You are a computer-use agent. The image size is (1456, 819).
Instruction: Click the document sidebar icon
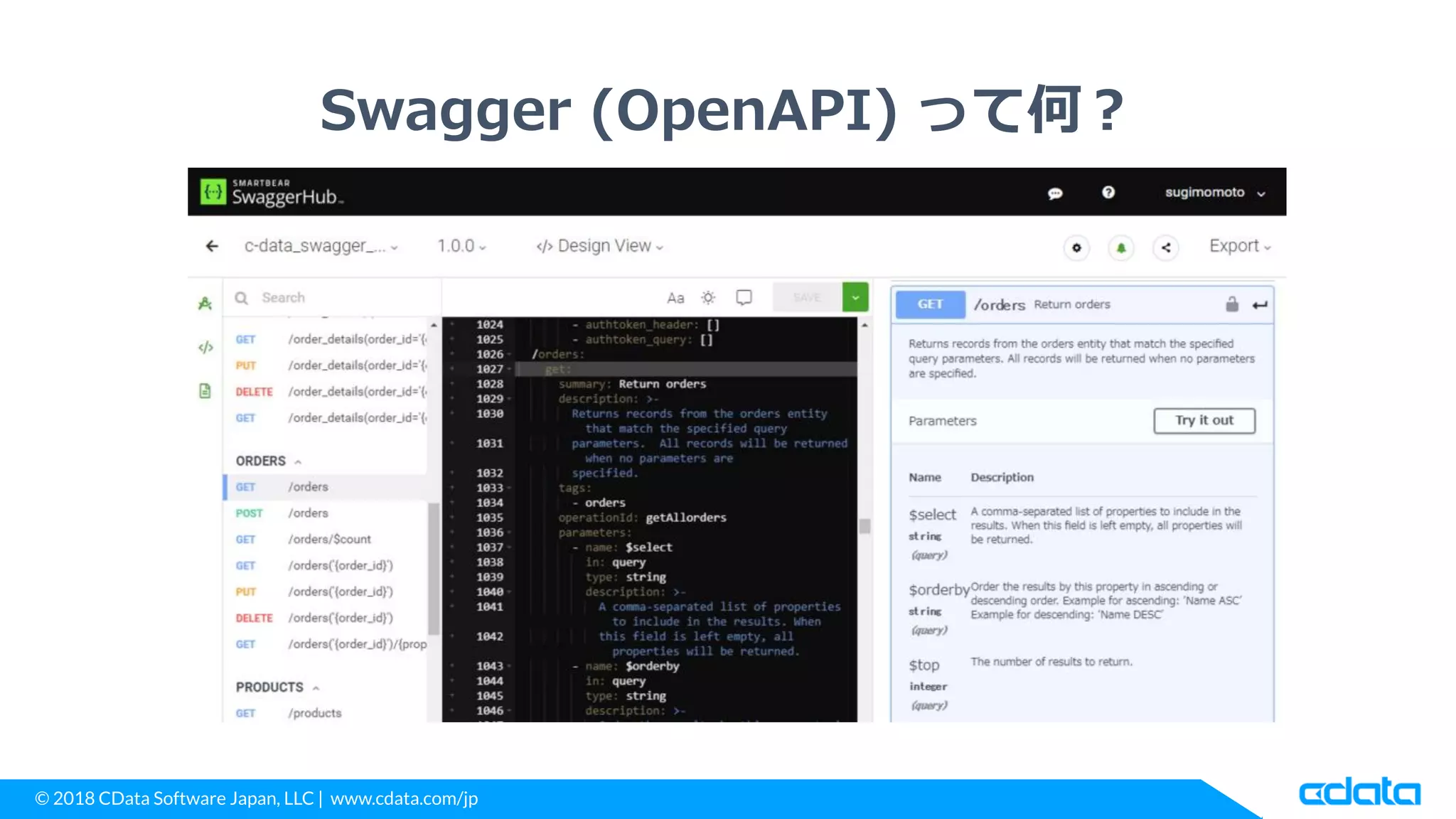pos(205,391)
